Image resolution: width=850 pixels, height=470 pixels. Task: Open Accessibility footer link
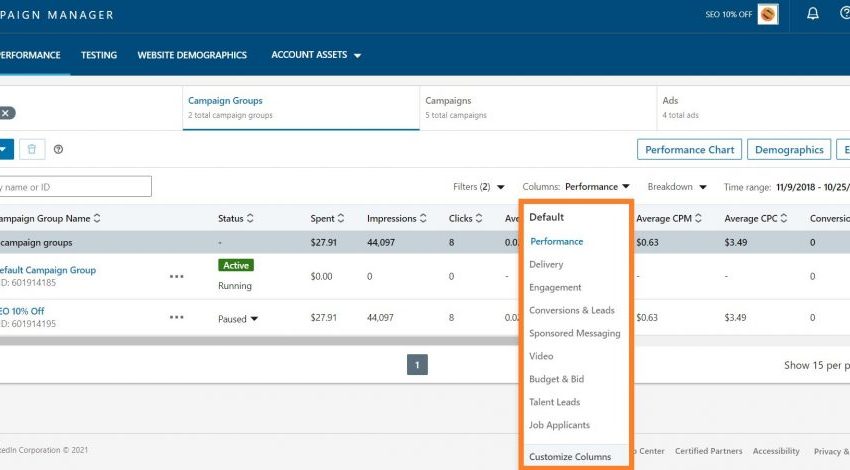pyautogui.click(x=776, y=451)
